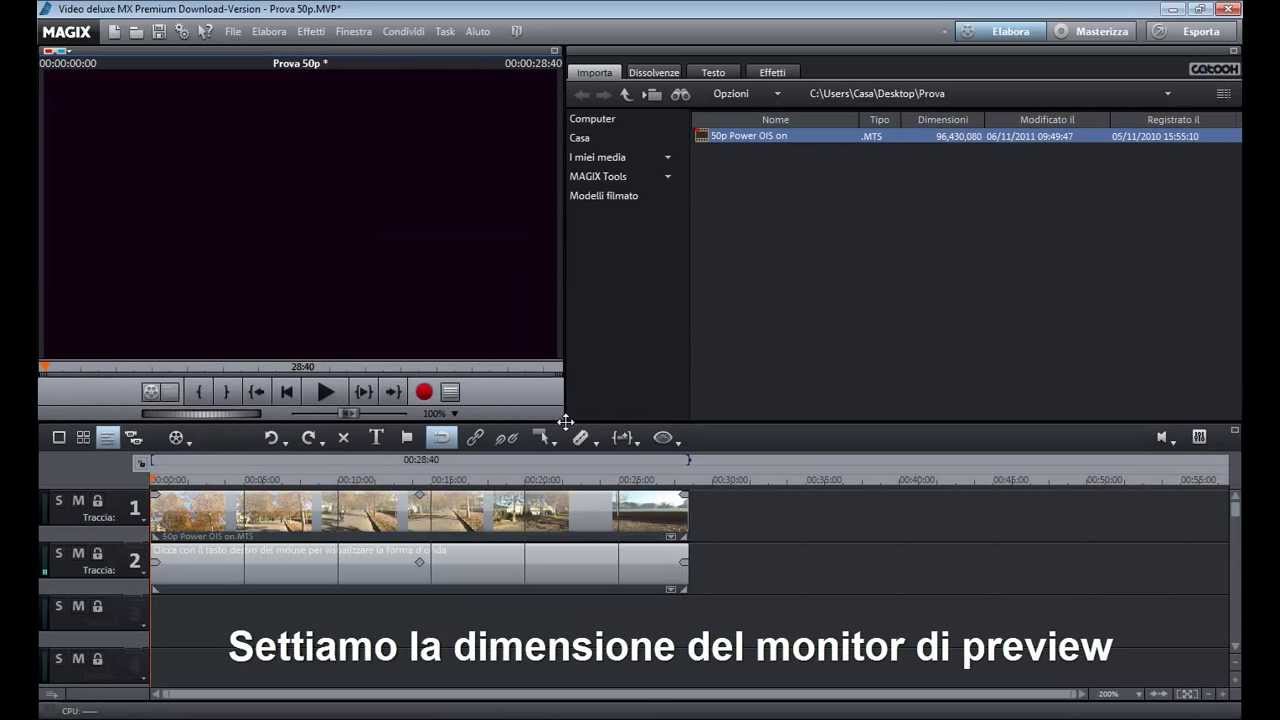Delete the selected object with the X icon
Screen dimensions: 1280x720
343,438
